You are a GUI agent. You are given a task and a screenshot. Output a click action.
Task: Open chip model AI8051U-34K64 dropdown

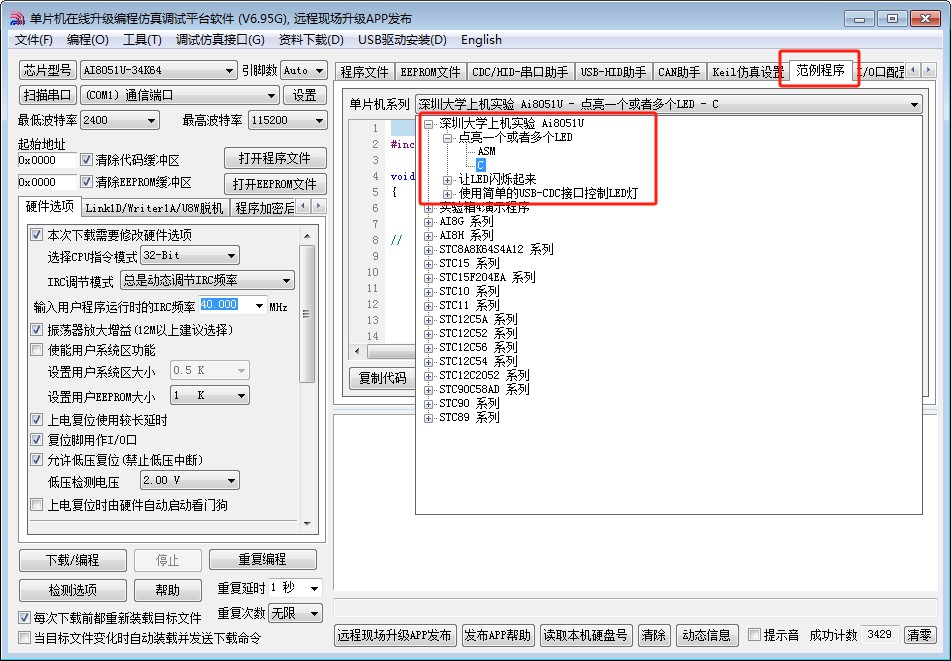pyautogui.click(x=158, y=70)
